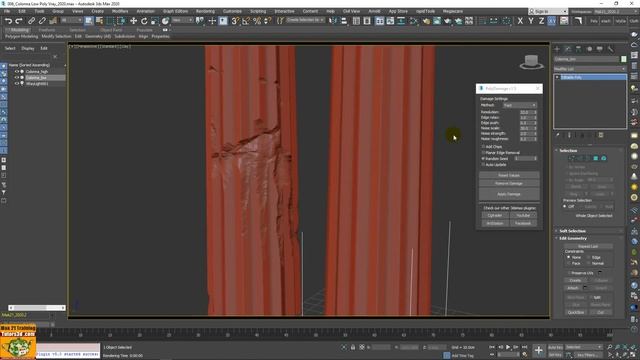640x360 pixels.
Task: Switch to the Modeling ribbon tab
Action: (x=19, y=30)
